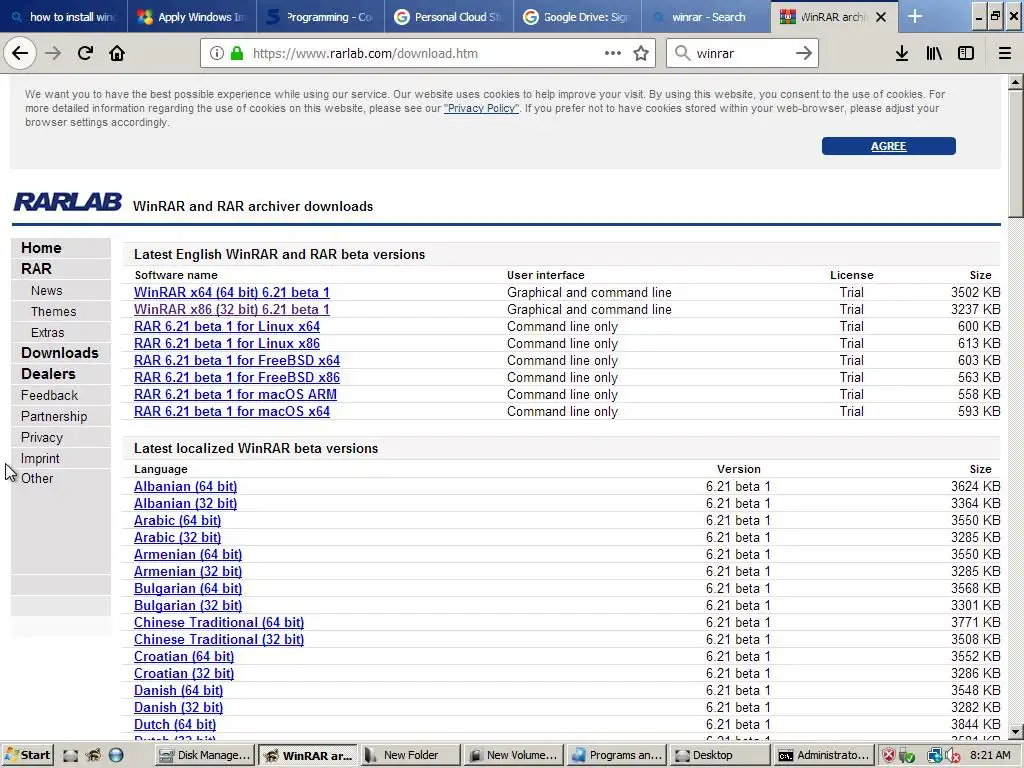This screenshot has width=1024, height=768.
Task: Download RAR 6.21 beta 1 for FreeBSD x86
Action: point(237,377)
